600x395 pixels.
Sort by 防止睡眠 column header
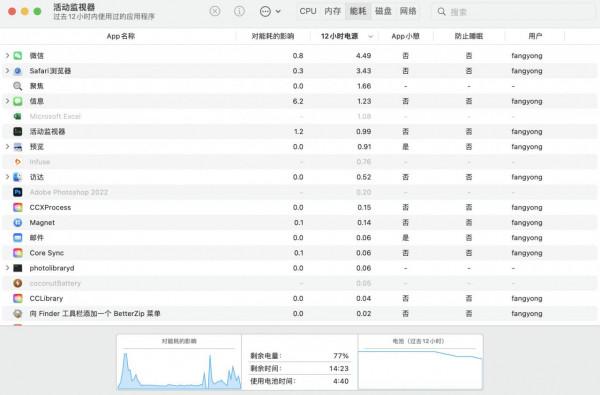pyautogui.click(x=469, y=36)
